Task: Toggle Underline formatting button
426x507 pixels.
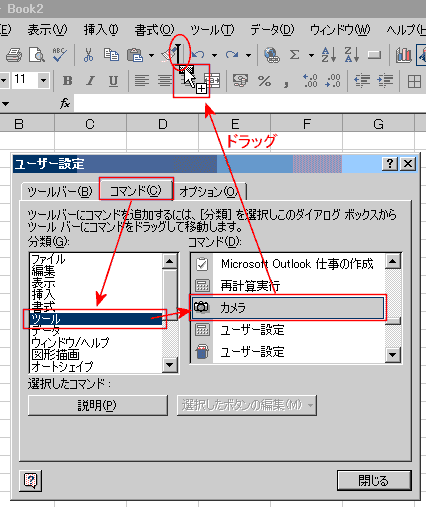Action: [x=113, y=81]
